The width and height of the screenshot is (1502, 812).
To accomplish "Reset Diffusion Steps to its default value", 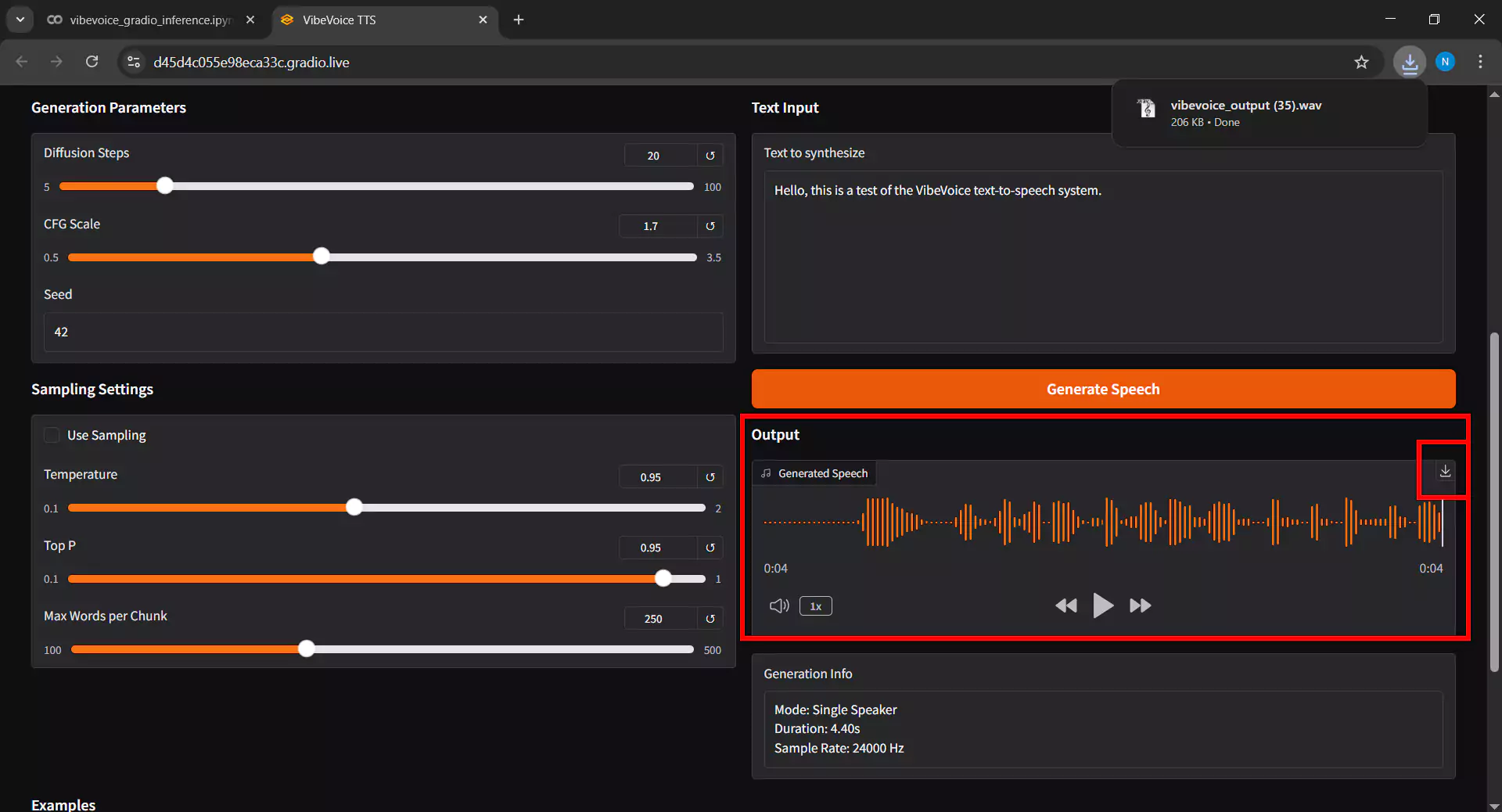I will pos(710,155).
